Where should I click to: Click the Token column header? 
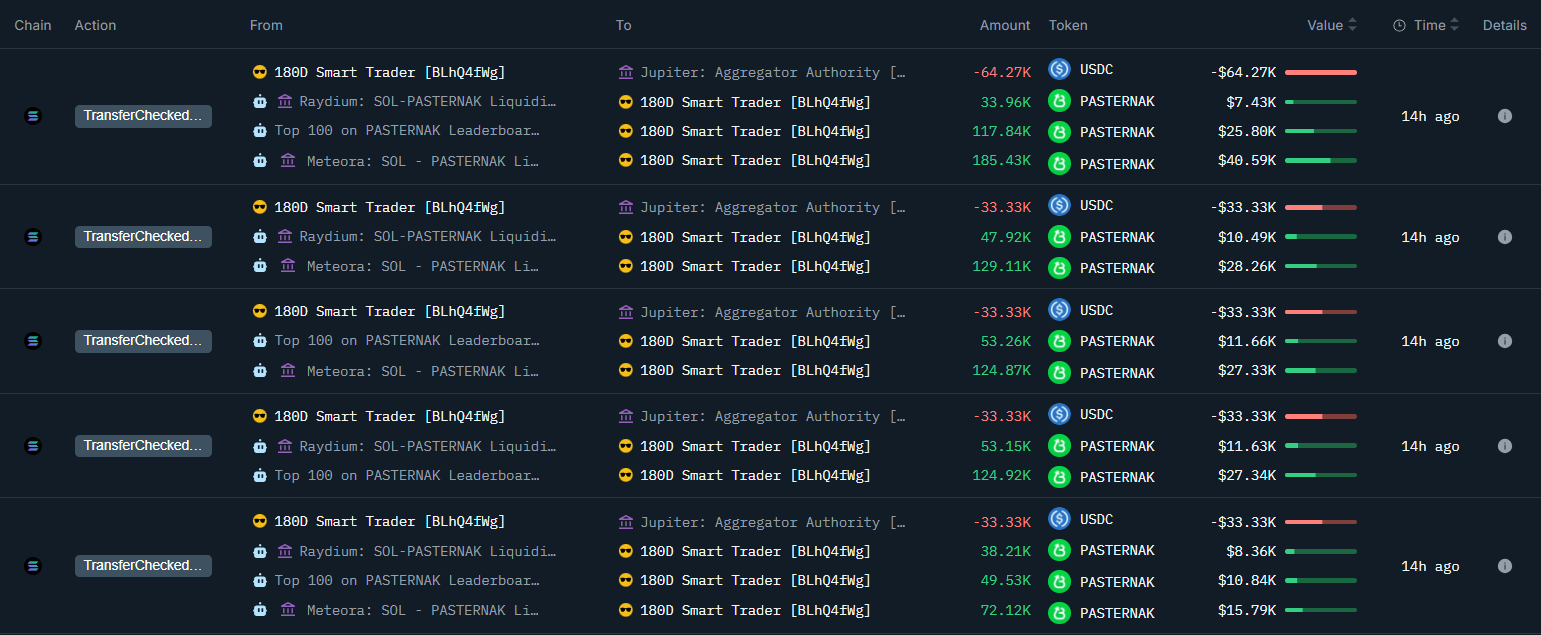[x=1068, y=25]
